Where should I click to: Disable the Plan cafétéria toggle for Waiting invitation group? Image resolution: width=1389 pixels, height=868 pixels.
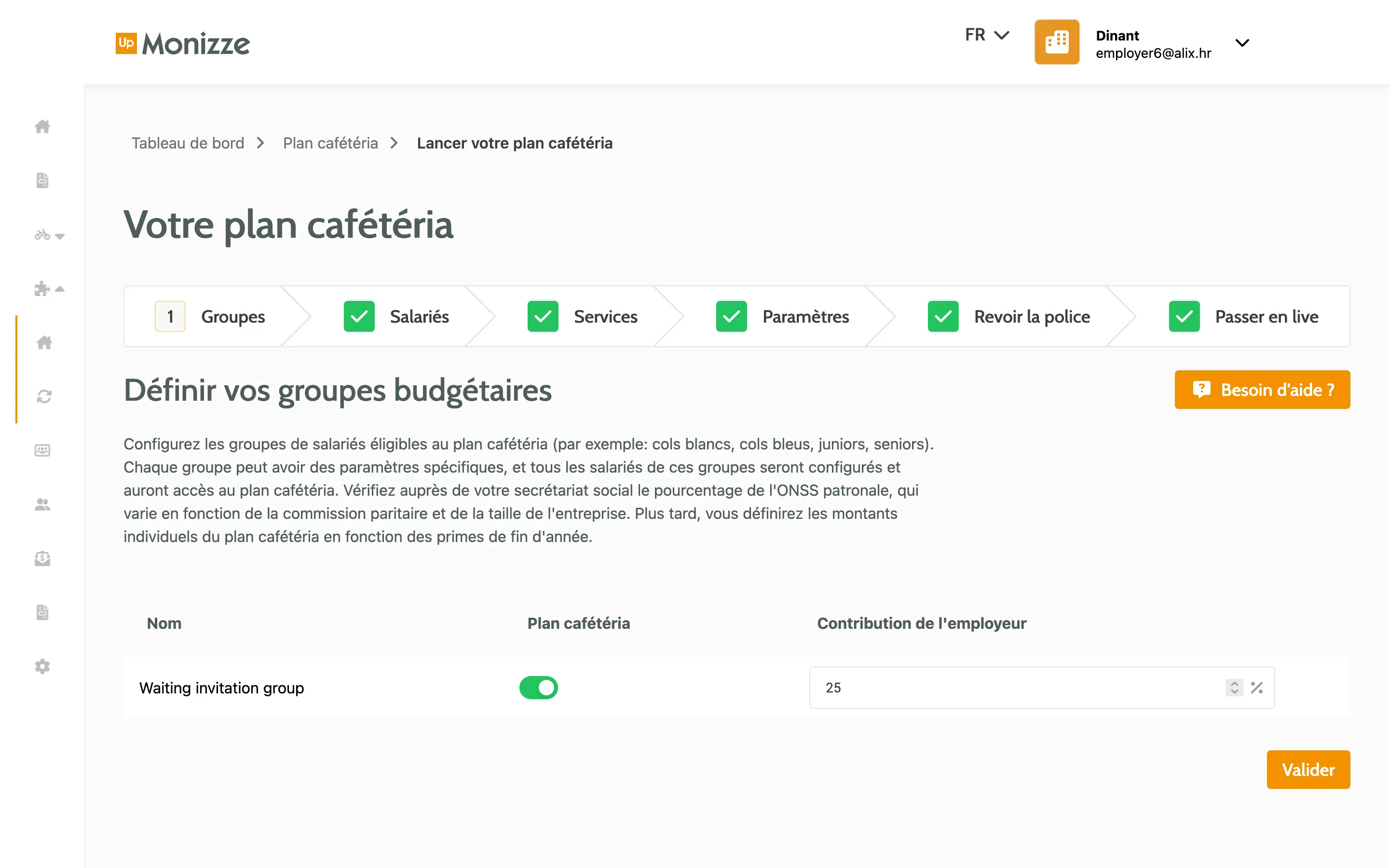[538, 687]
